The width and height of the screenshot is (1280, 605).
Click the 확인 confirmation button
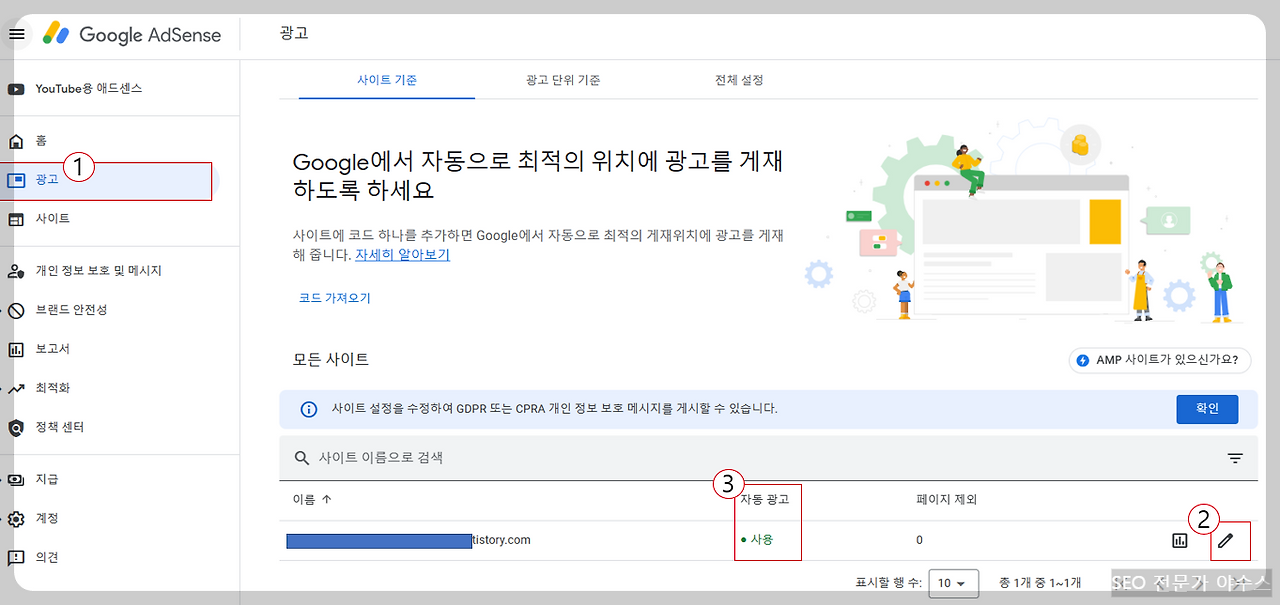(x=1207, y=409)
